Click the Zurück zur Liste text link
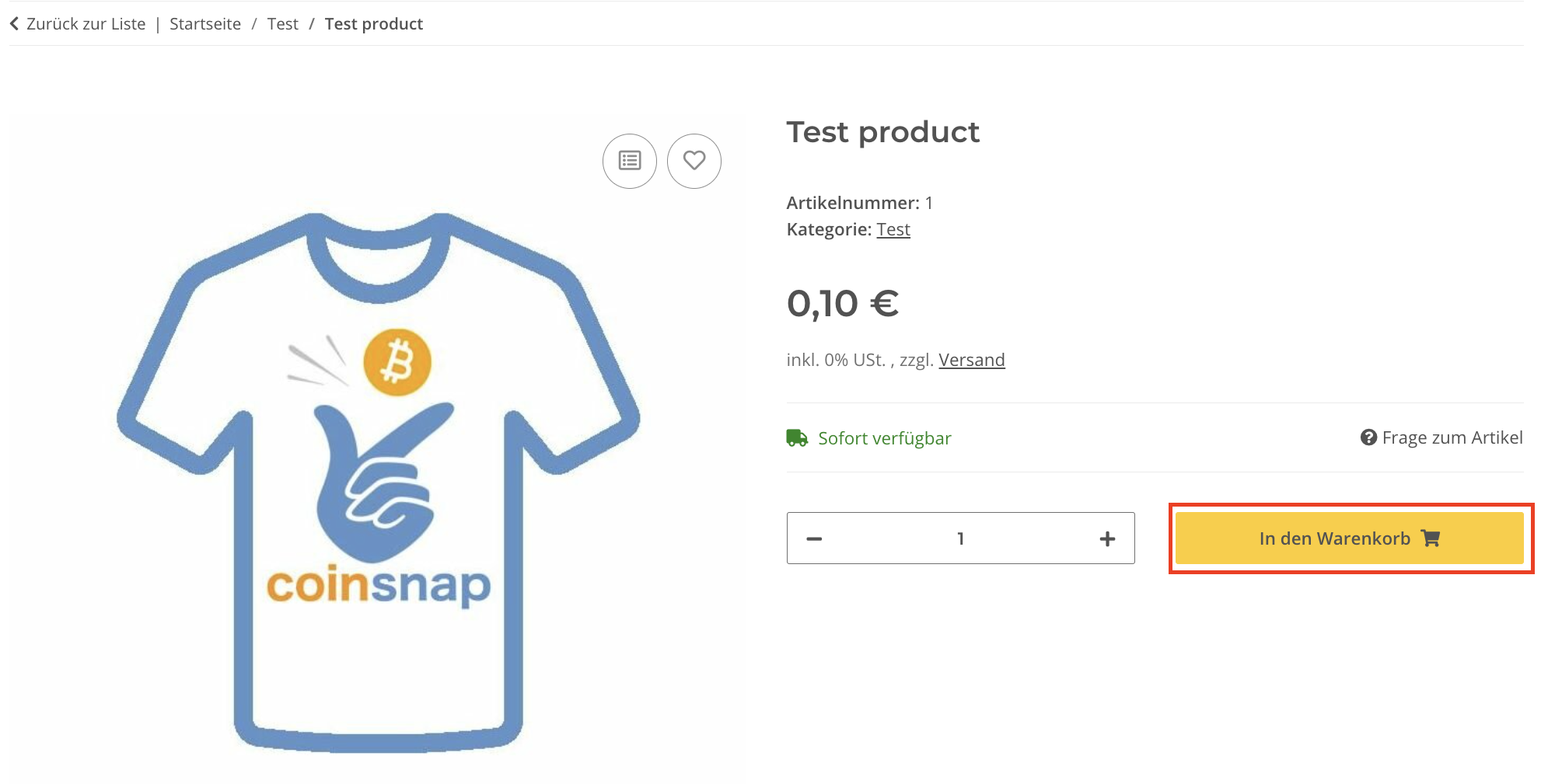 pyautogui.click(x=86, y=24)
